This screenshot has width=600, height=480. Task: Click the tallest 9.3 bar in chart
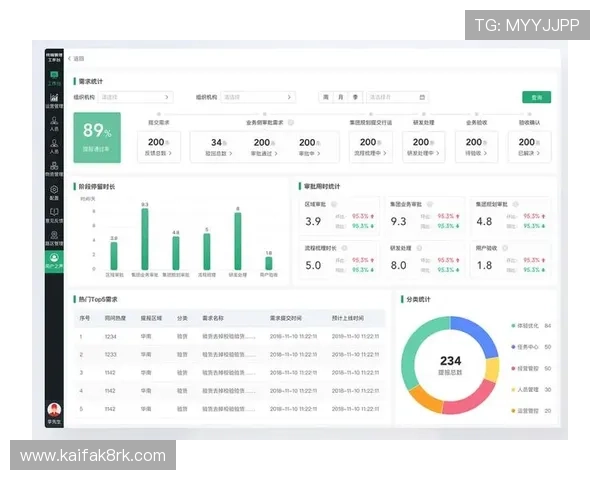pos(145,239)
